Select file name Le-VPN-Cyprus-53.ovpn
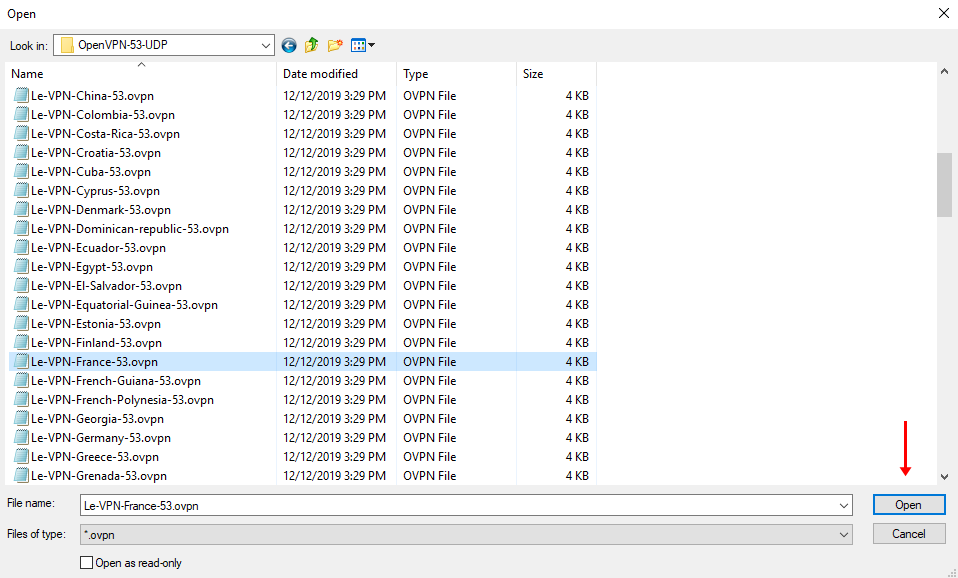 (95, 190)
